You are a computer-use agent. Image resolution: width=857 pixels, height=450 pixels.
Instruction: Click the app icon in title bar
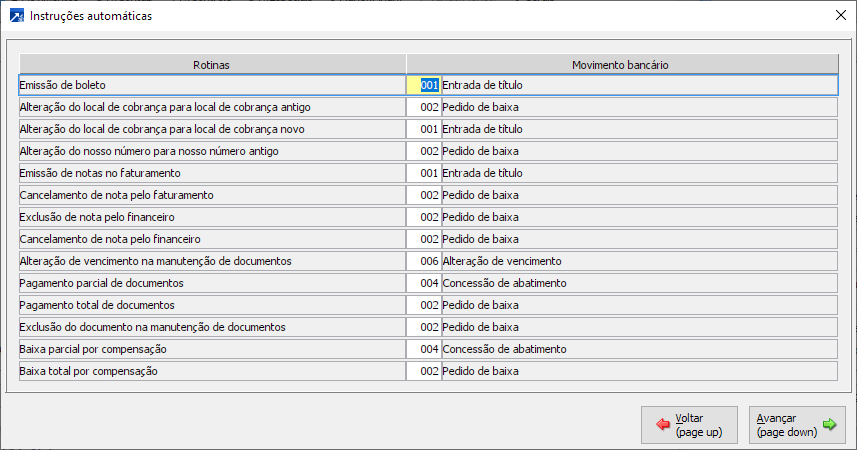(x=16, y=16)
